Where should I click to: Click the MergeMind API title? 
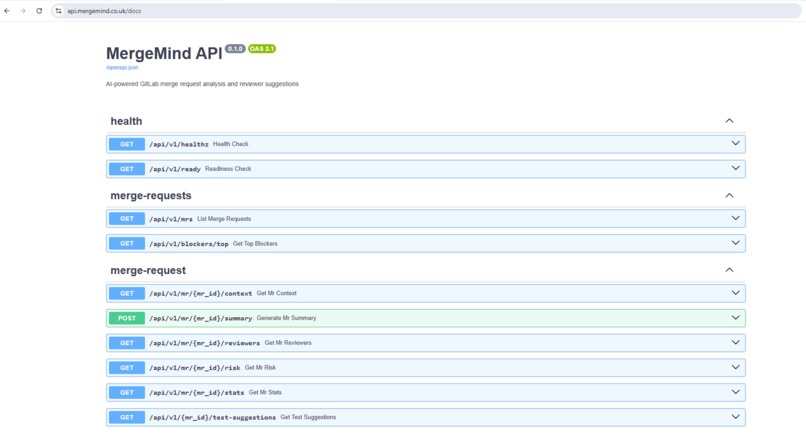tap(164, 53)
